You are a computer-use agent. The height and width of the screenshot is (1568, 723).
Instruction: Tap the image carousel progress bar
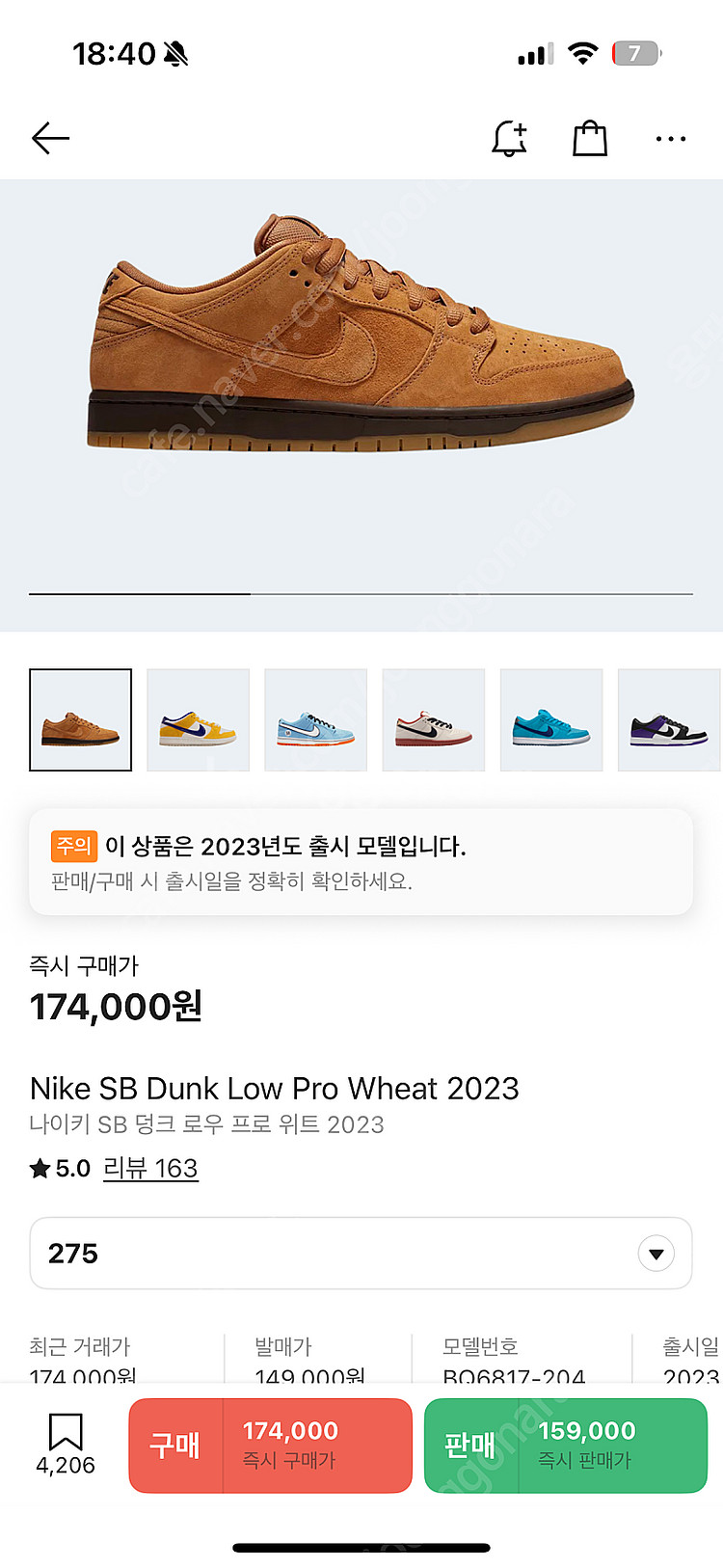[361, 594]
